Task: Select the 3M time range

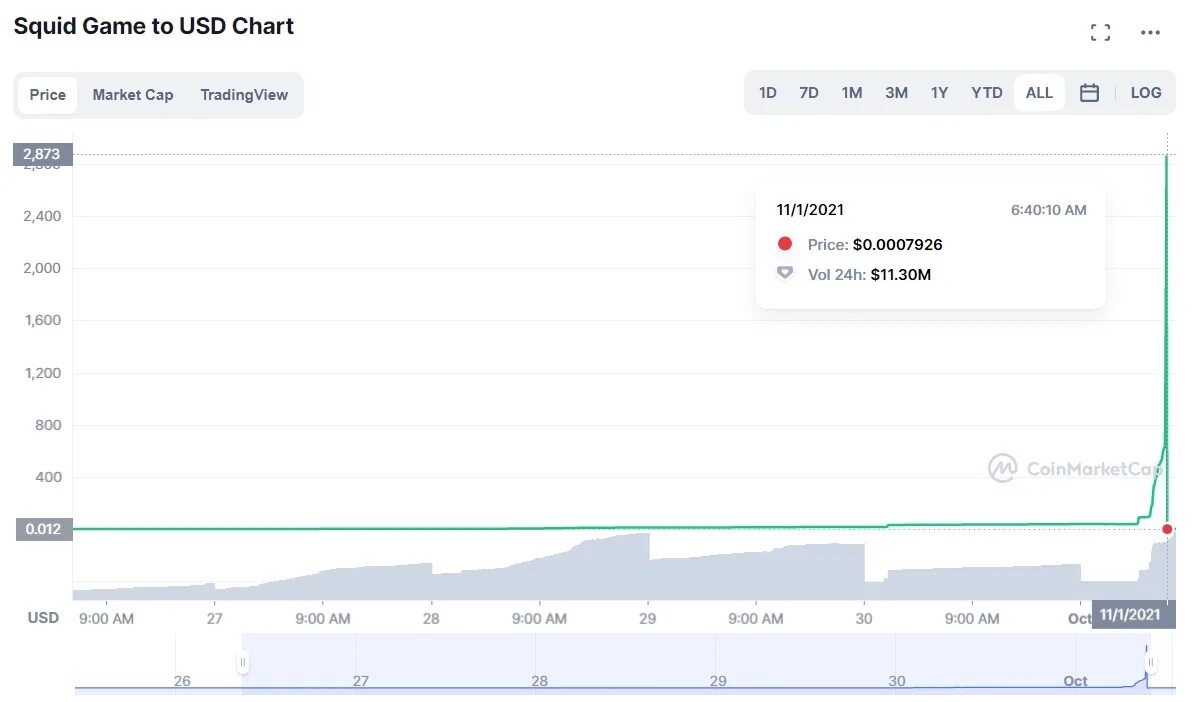Action: click(896, 93)
